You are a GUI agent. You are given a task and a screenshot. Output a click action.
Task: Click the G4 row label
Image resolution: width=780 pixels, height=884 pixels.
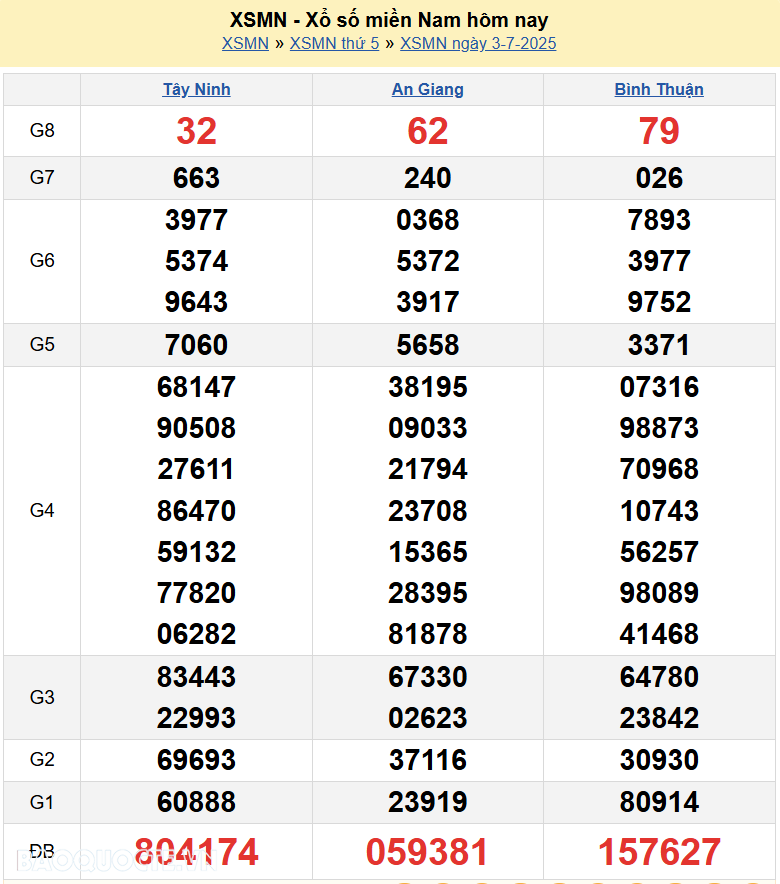pos(42,511)
